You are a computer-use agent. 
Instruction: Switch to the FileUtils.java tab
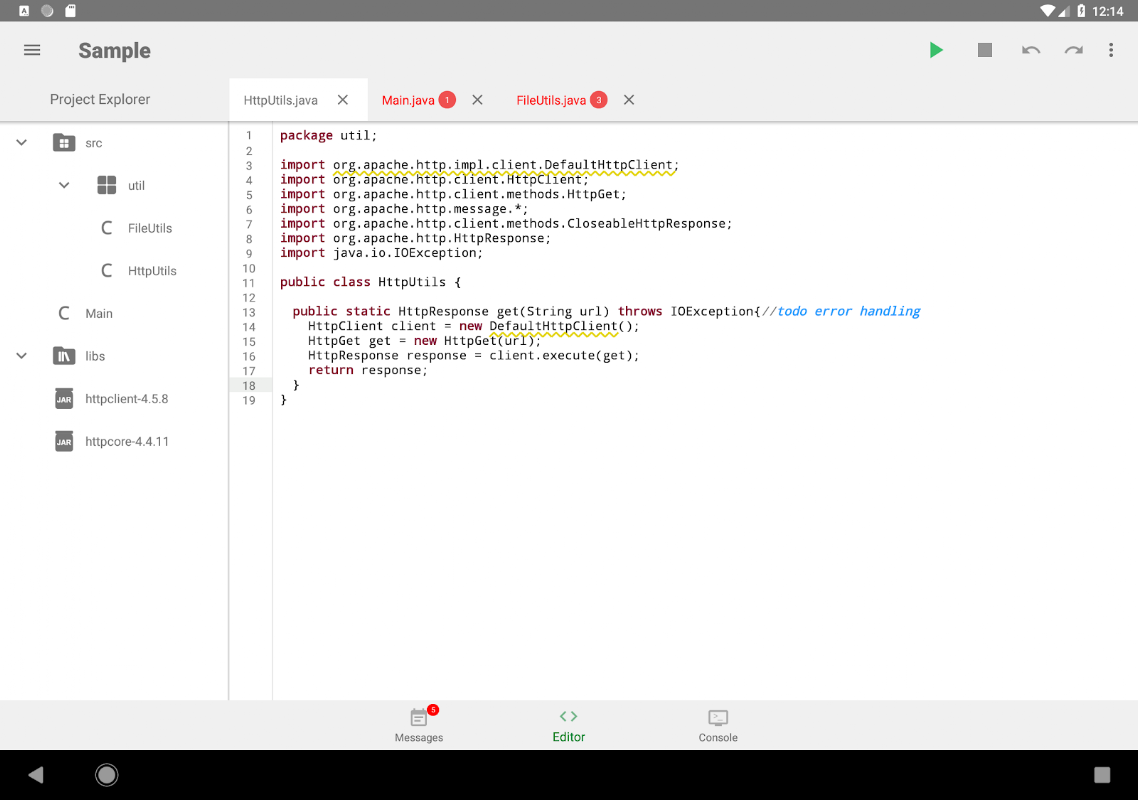tap(551, 100)
